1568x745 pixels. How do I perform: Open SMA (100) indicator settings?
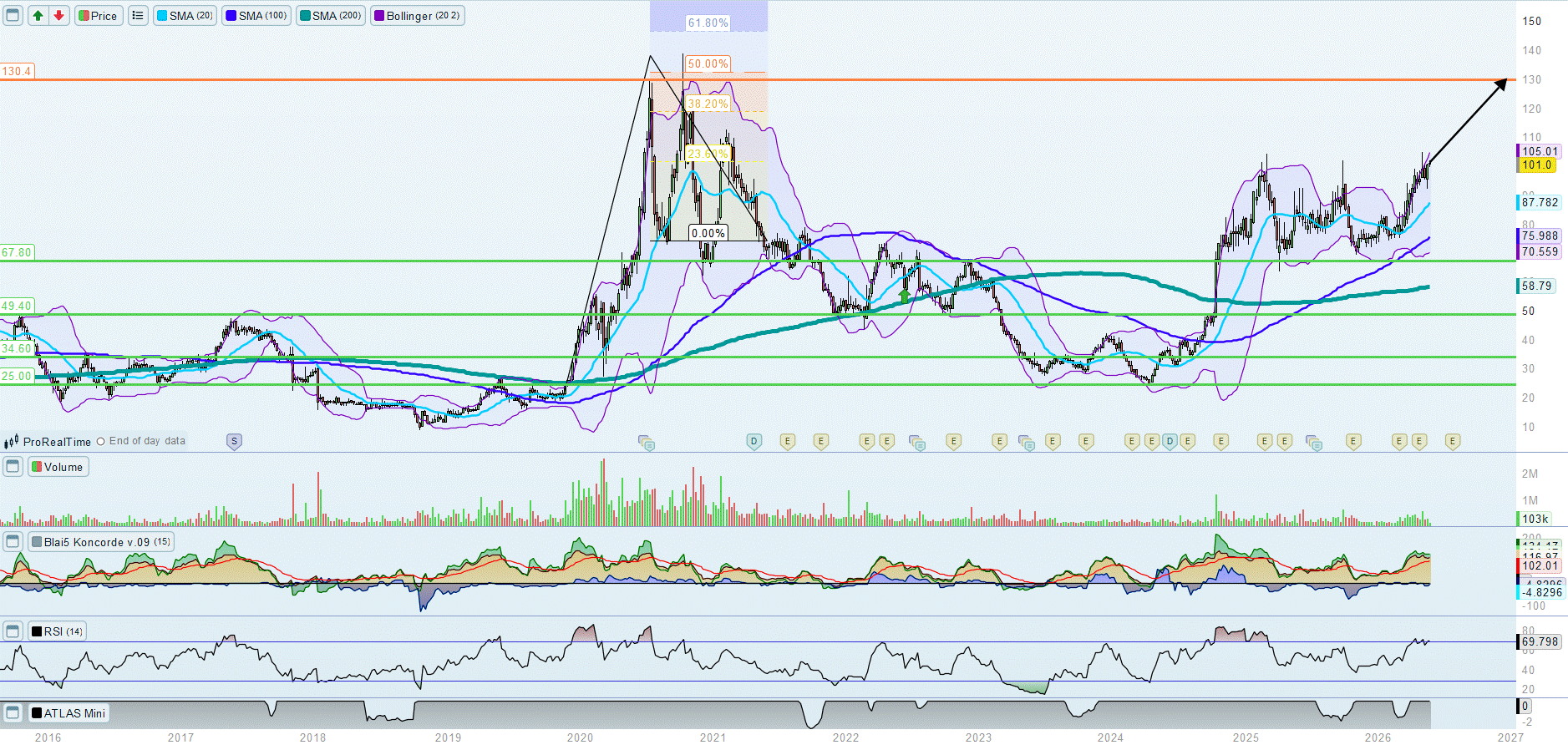[256, 16]
